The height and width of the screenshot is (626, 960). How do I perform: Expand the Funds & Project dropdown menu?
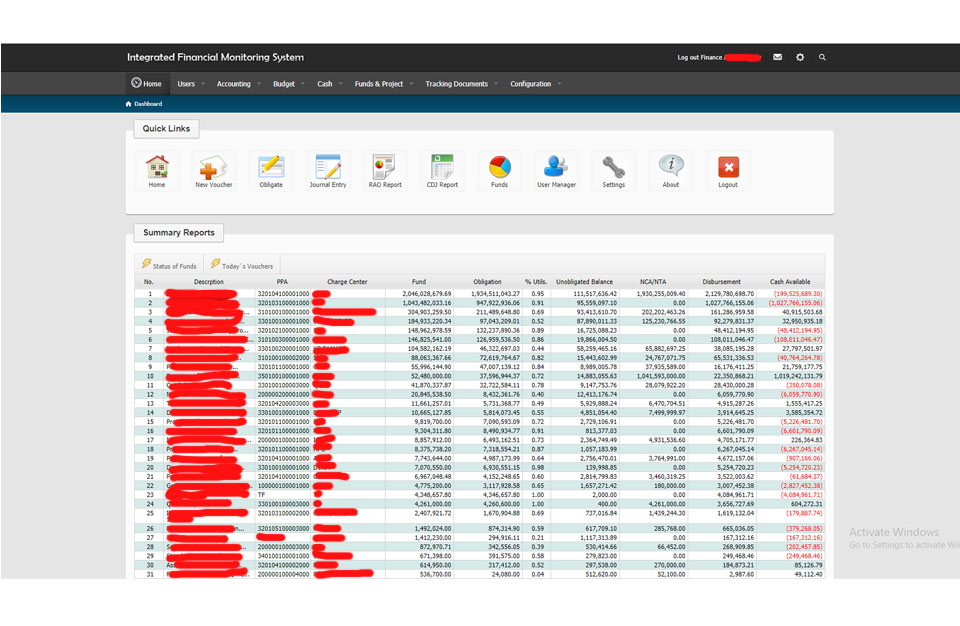coord(383,84)
